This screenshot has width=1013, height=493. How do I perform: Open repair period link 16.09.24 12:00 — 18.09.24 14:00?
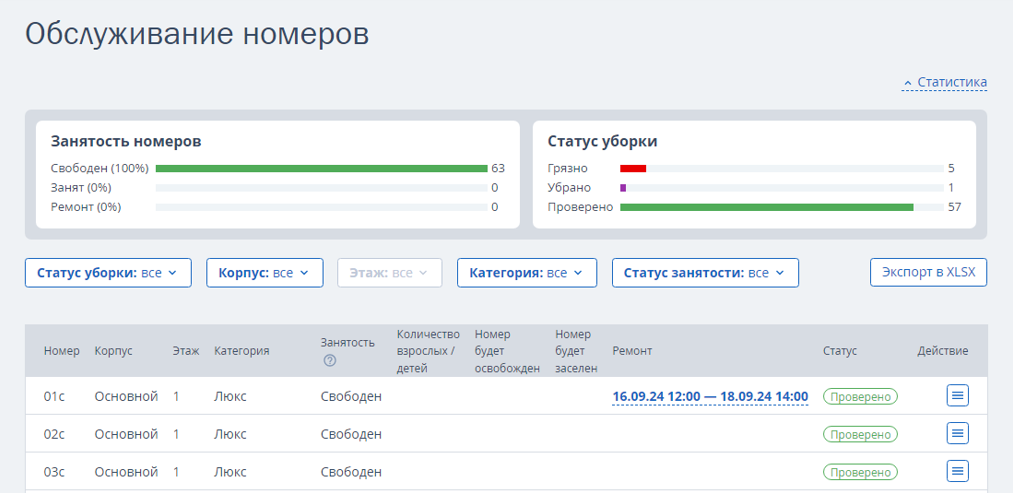point(710,396)
